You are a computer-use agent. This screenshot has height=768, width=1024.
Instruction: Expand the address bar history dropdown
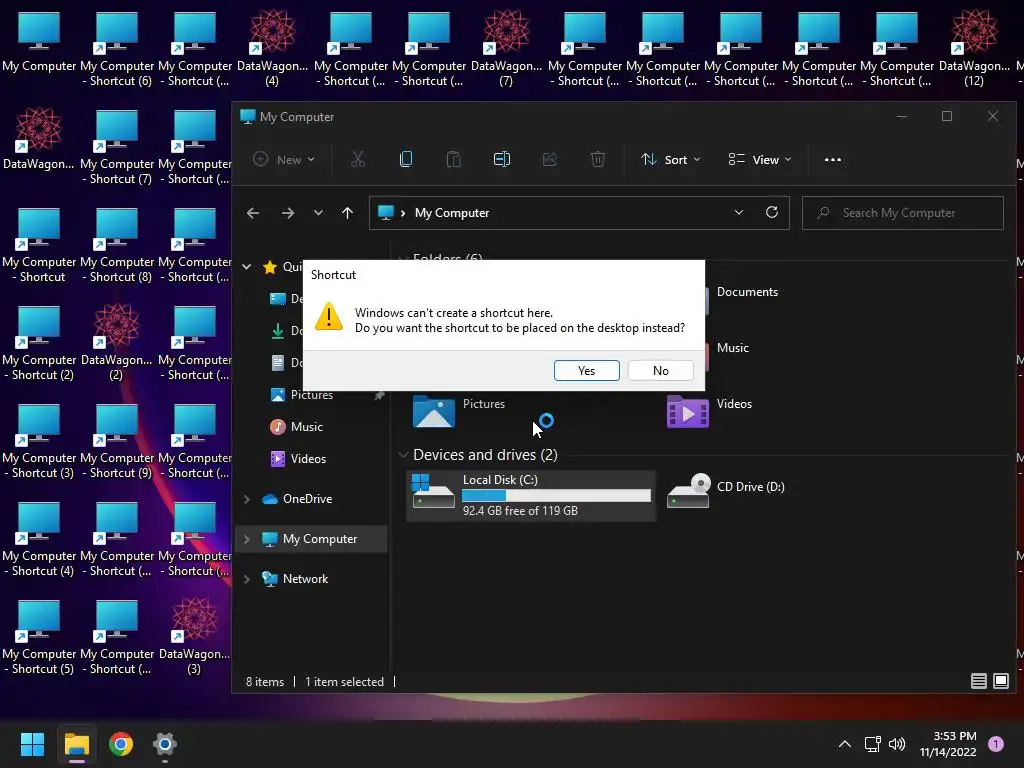coord(739,213)
